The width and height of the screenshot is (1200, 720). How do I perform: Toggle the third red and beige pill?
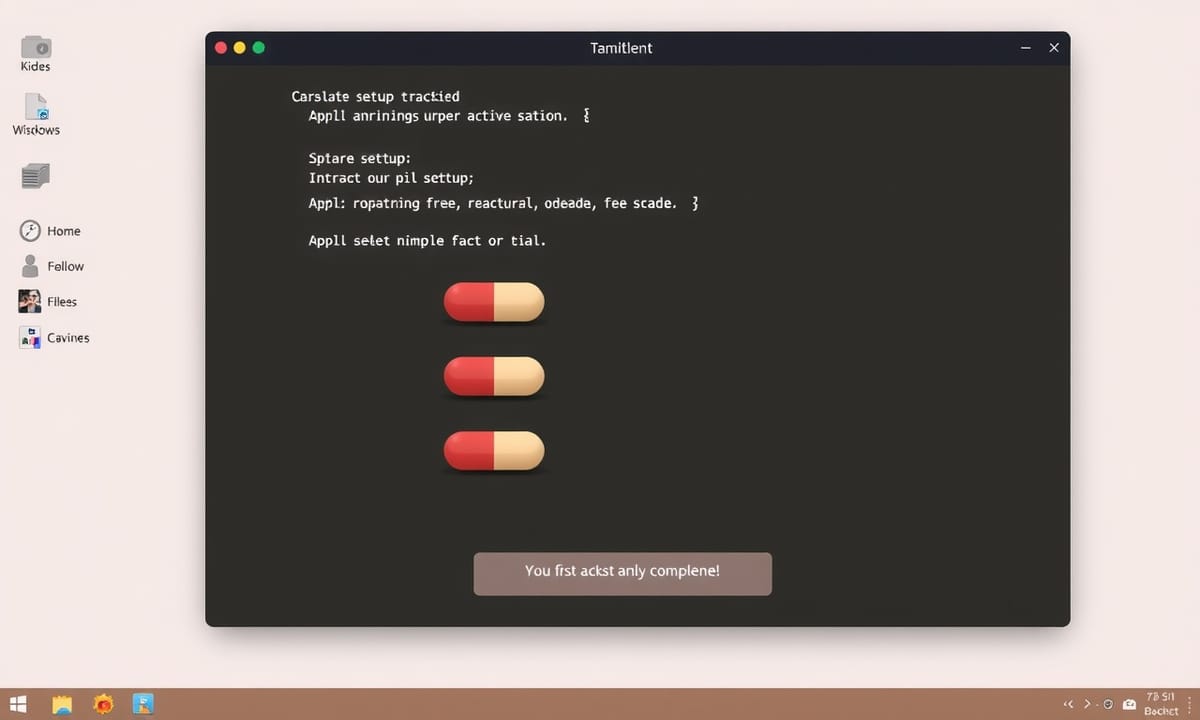click(494, 451)
